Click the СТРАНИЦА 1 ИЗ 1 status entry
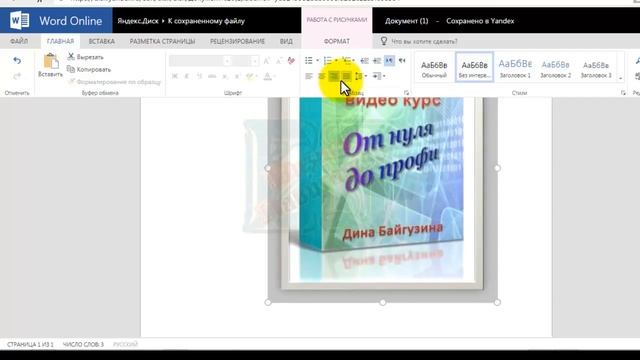Viewport: 640px width, 360px height. (x=30, y=344)
